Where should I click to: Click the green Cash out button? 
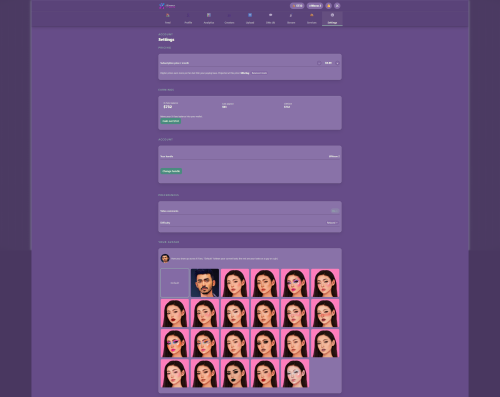[x=171, y=121]
